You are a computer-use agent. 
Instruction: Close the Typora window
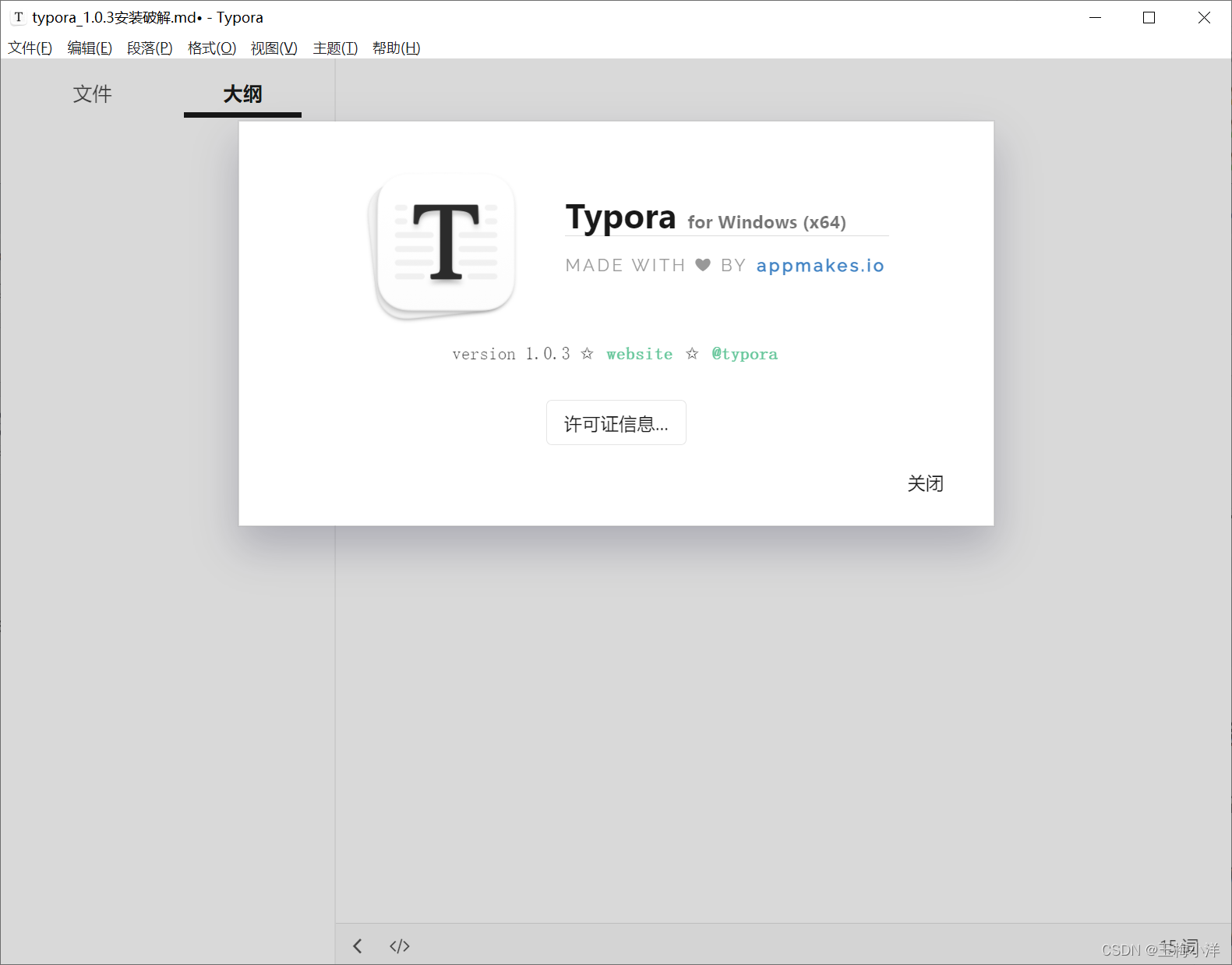(x=1204, y=17)
